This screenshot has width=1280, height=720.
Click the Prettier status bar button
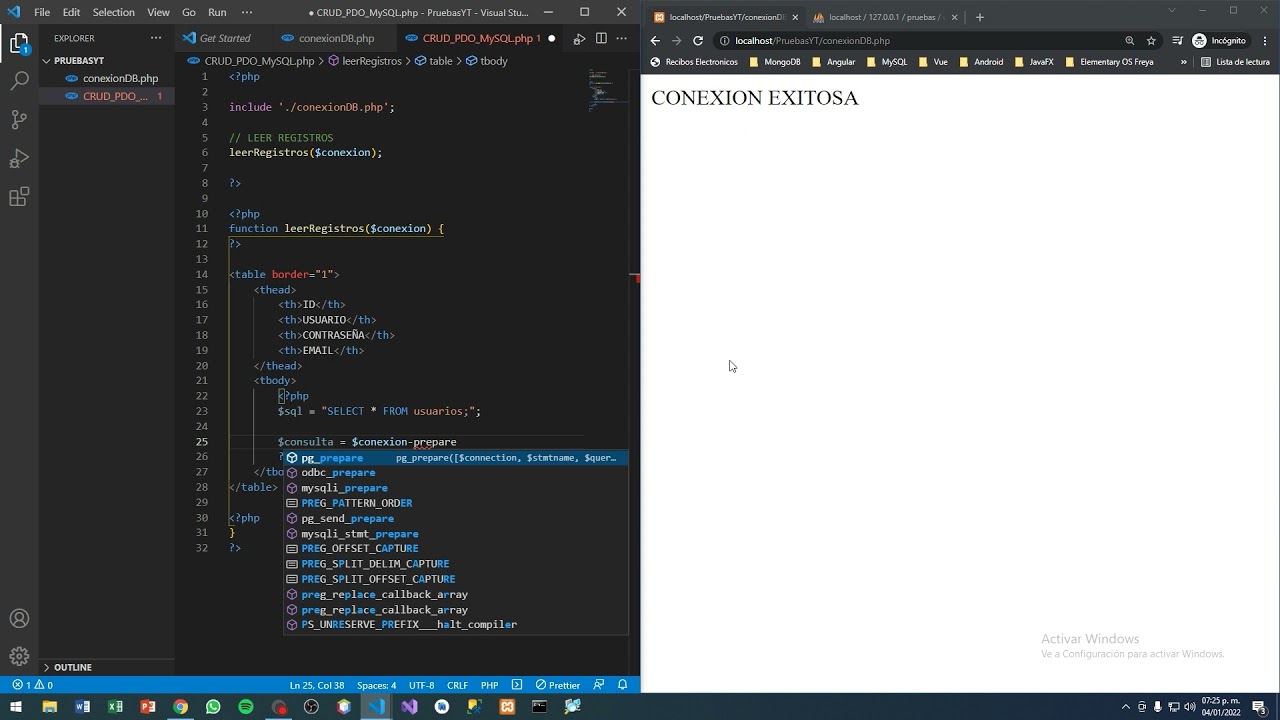tap(558, 685)
